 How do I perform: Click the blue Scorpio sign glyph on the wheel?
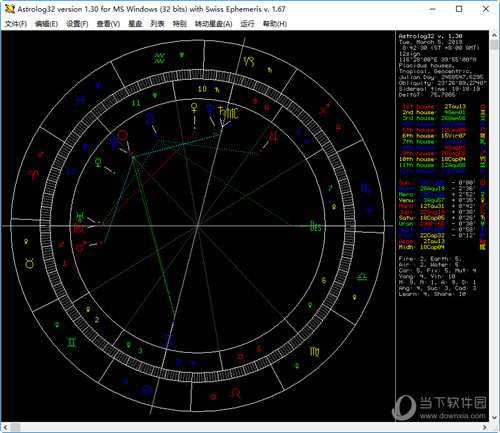(365, 188)
